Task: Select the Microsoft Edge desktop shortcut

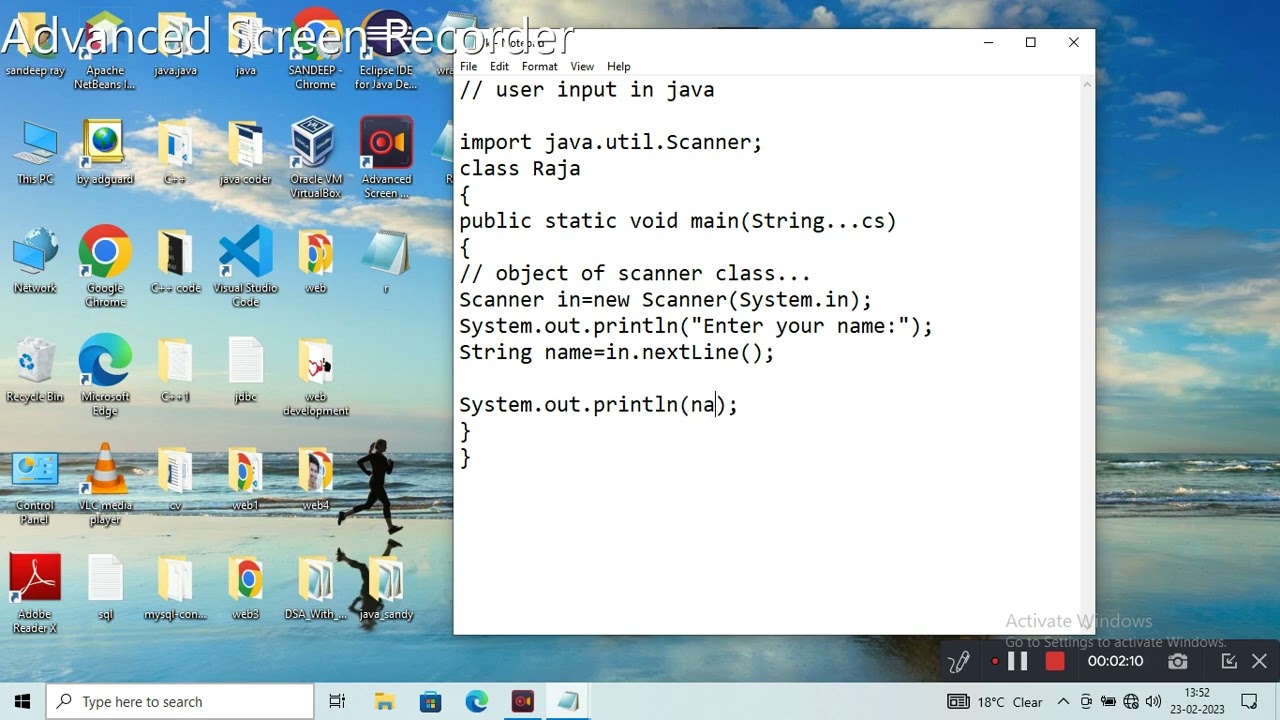Action: click(105, 376)
